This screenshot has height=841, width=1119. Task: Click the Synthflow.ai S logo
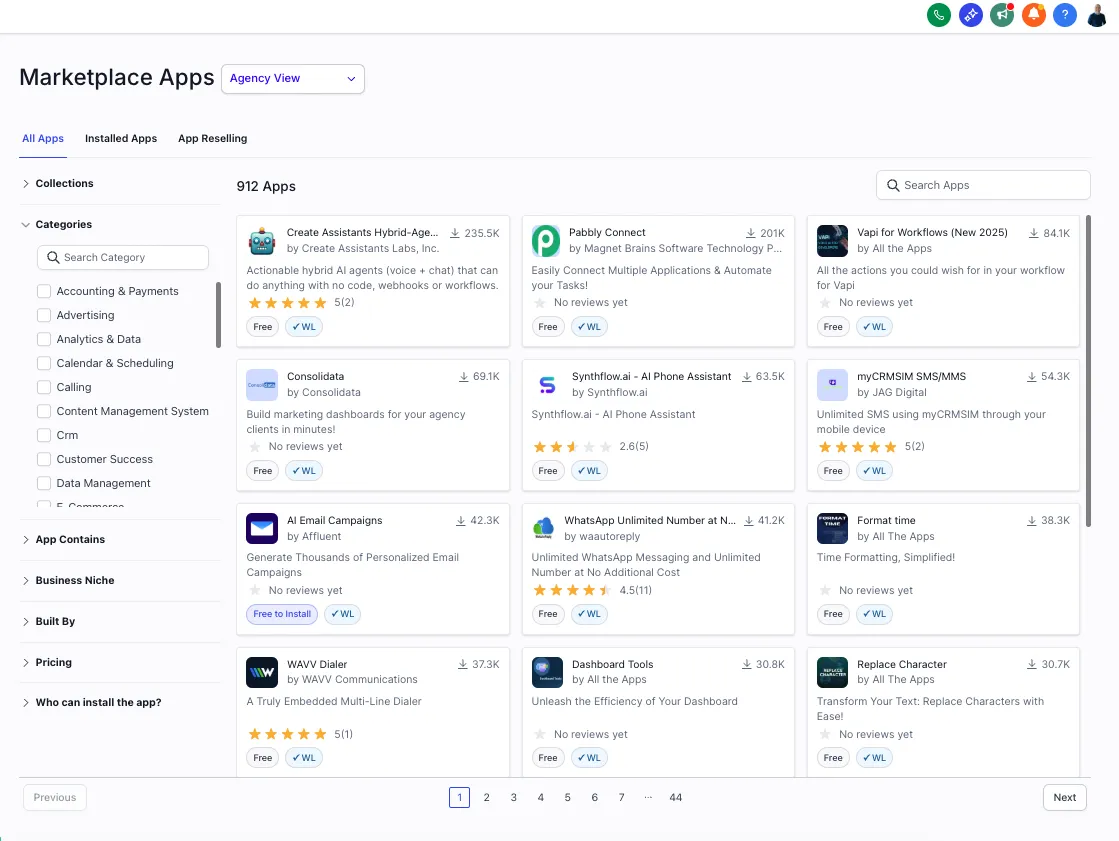[547, 385]
